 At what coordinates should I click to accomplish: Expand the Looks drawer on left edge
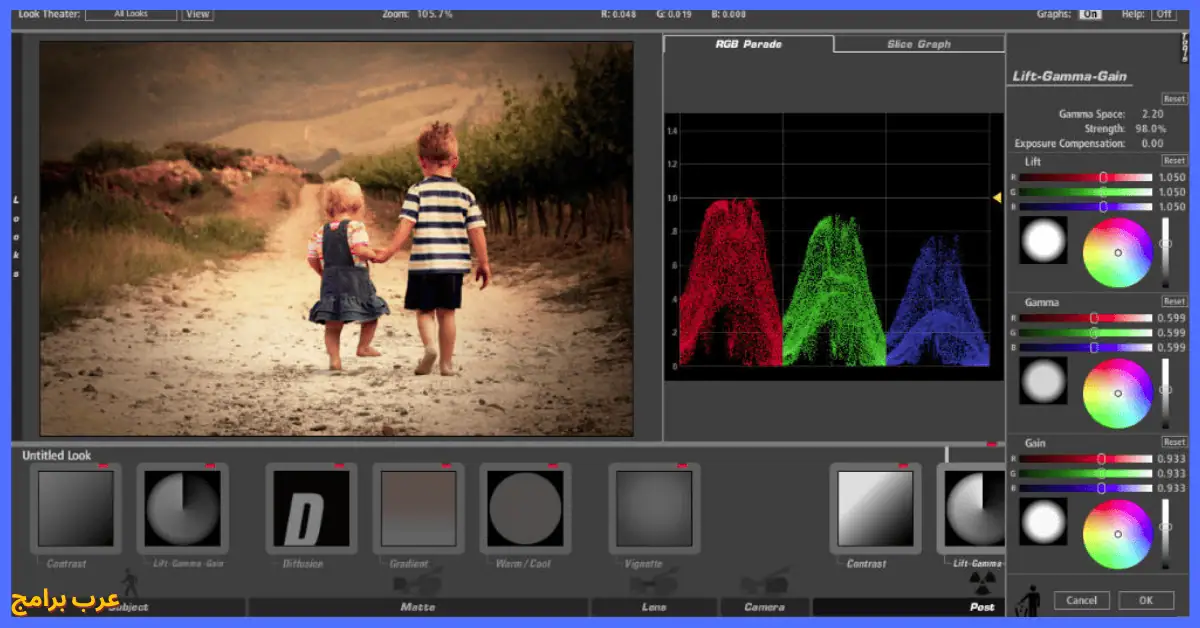(x=16, y=237)
